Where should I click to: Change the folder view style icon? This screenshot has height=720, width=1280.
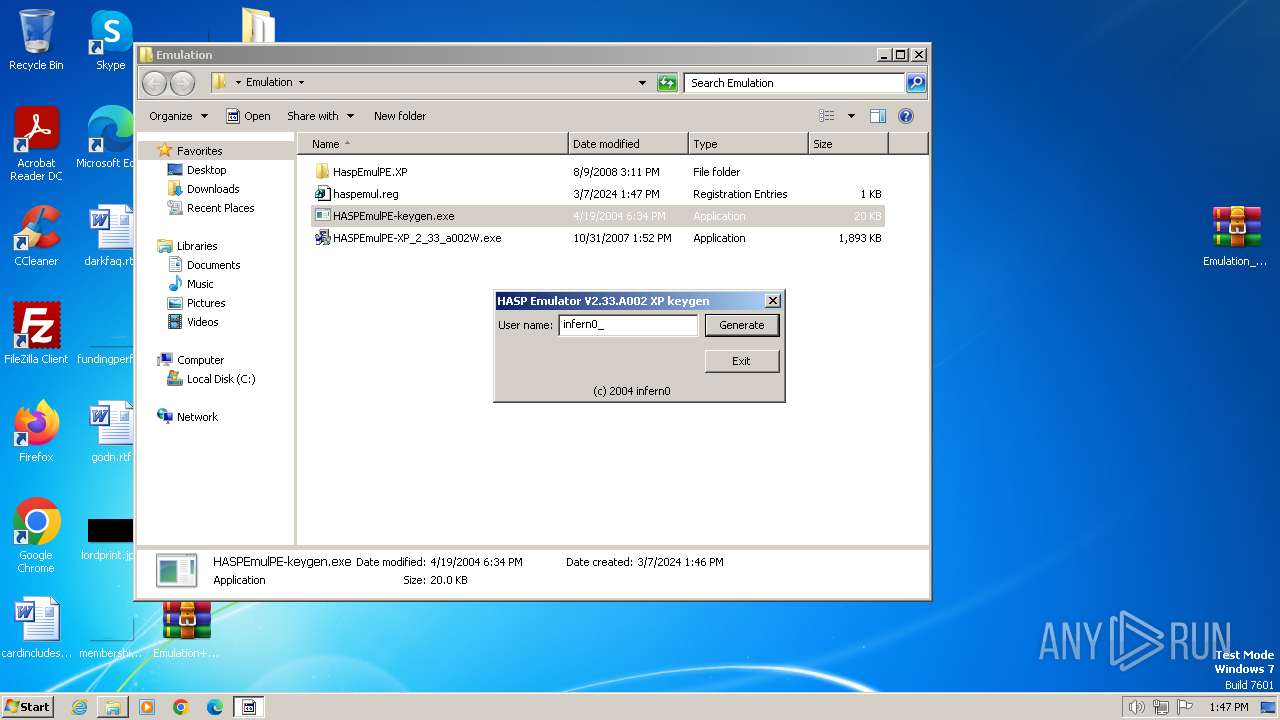pos(827,116)
